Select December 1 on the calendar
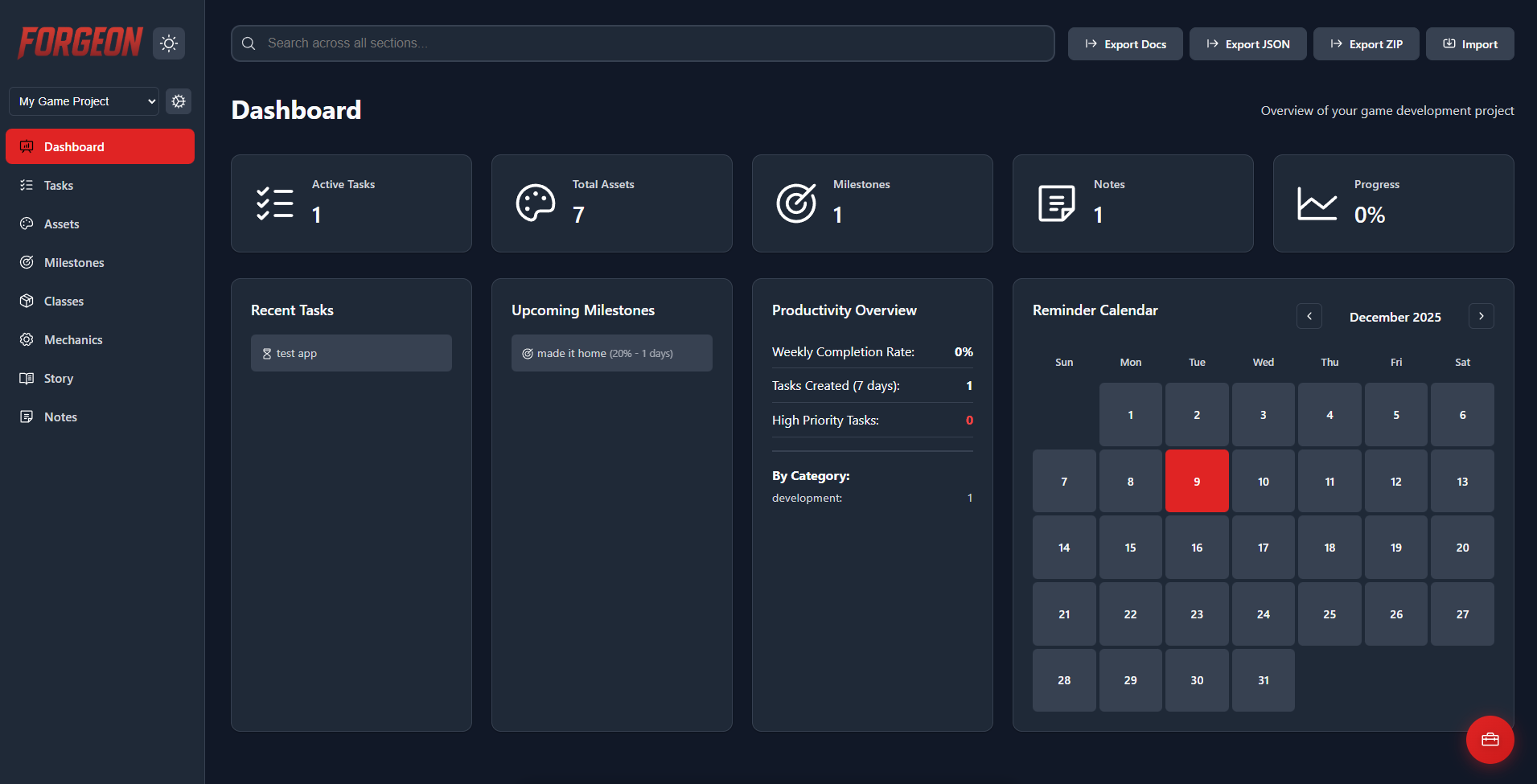The height and width of the screenshot is (784, 1537). tap(1131, 415)
